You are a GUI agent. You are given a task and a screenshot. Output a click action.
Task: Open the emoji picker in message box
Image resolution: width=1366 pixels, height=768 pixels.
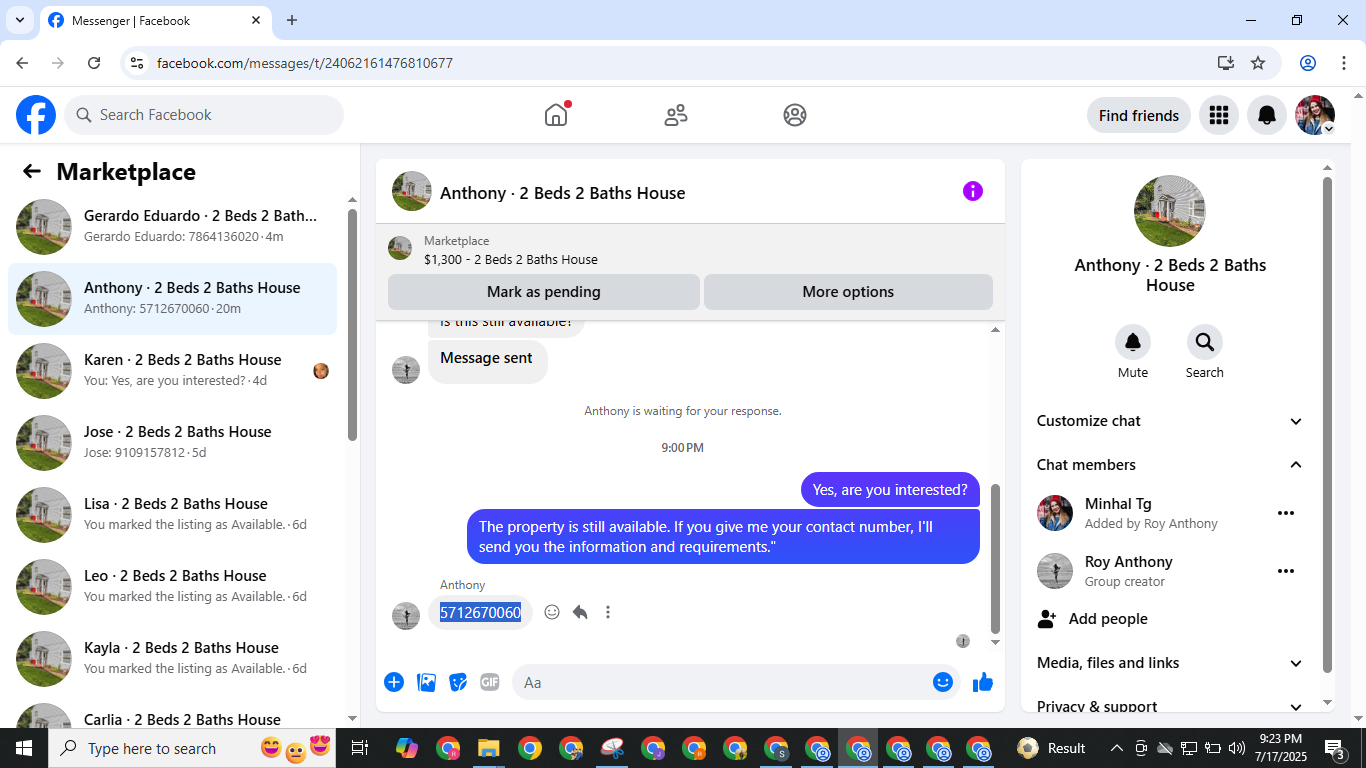click(943, 682)
